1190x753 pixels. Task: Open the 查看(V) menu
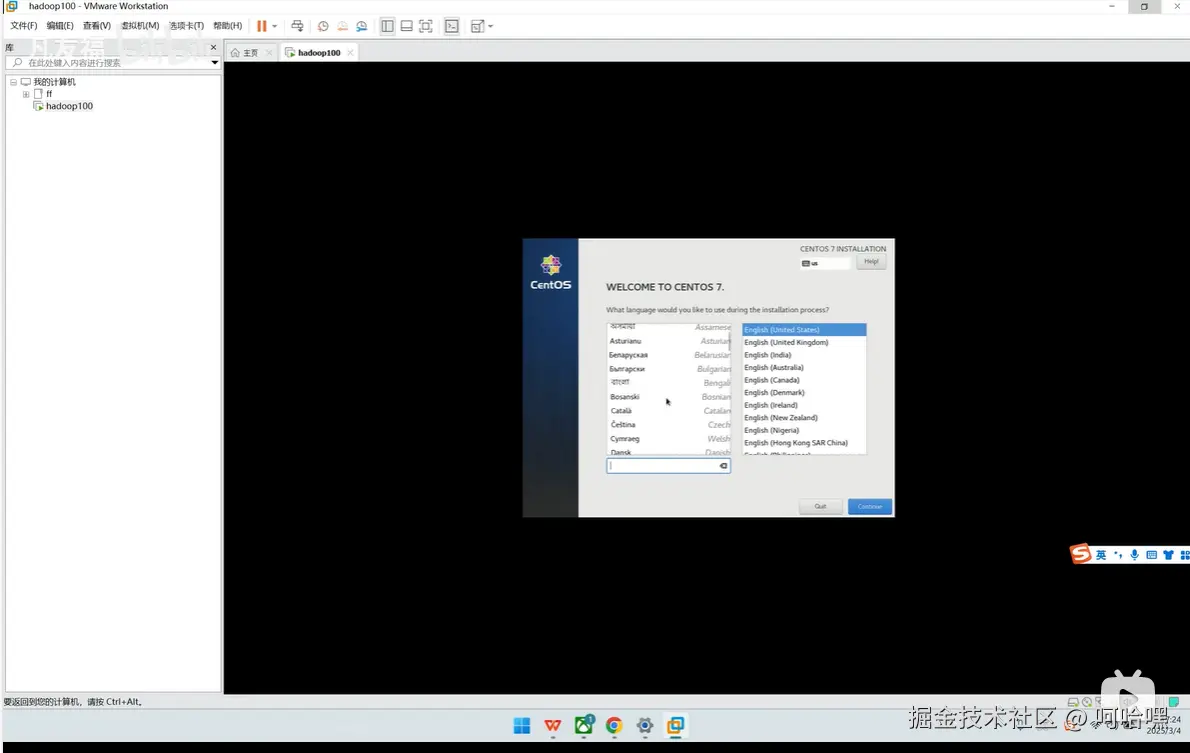[x=96, y=26]
